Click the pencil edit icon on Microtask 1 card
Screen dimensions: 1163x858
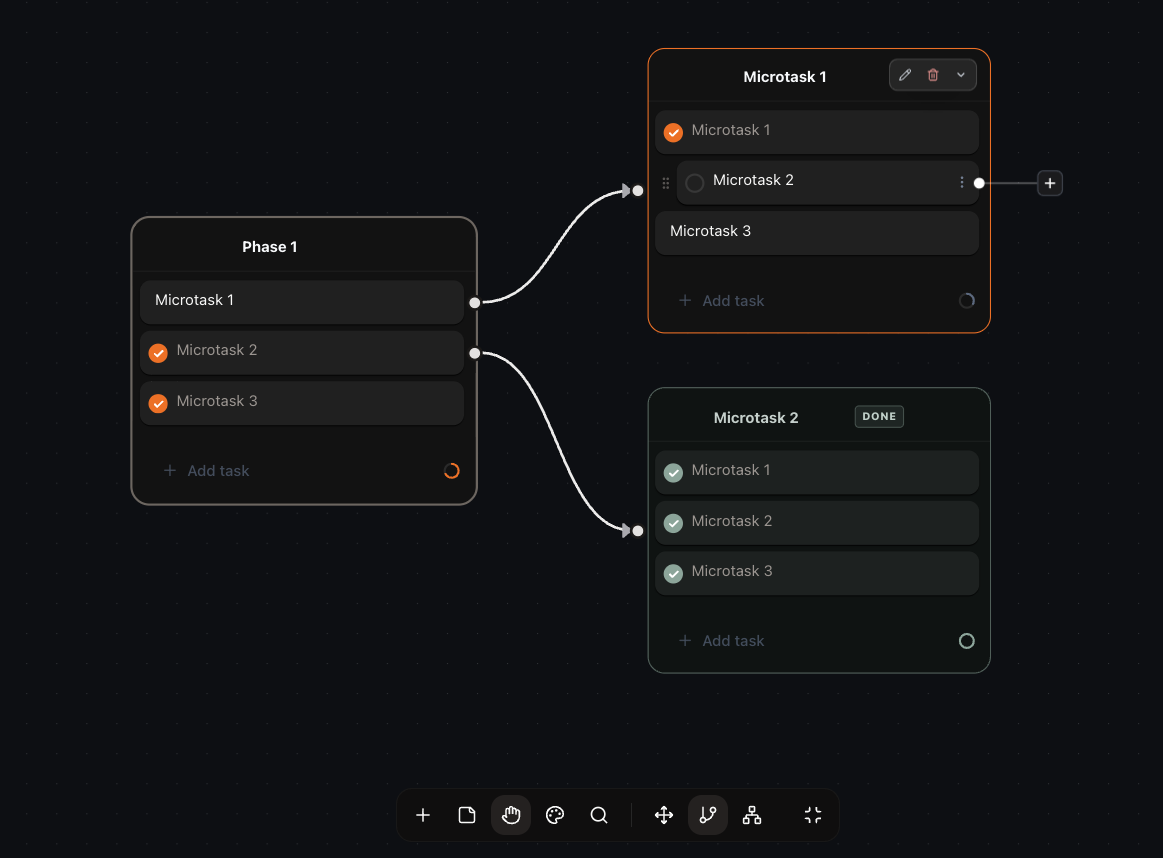point(905,75)
